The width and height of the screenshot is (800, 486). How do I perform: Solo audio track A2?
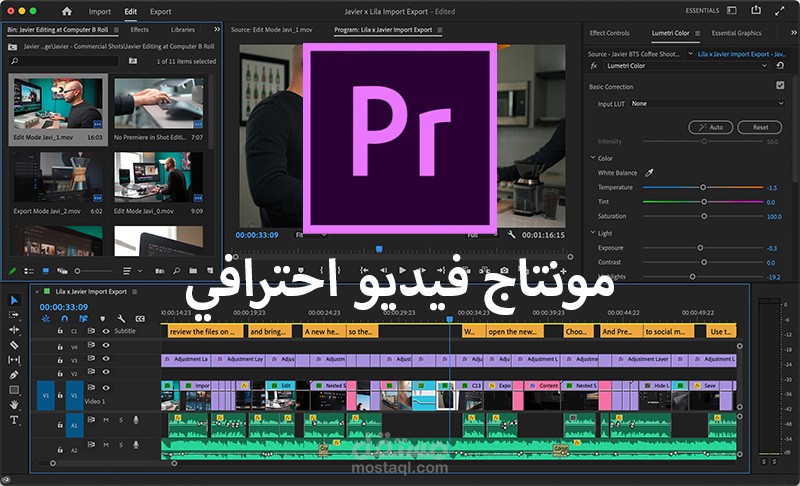[x=121, y=445]
